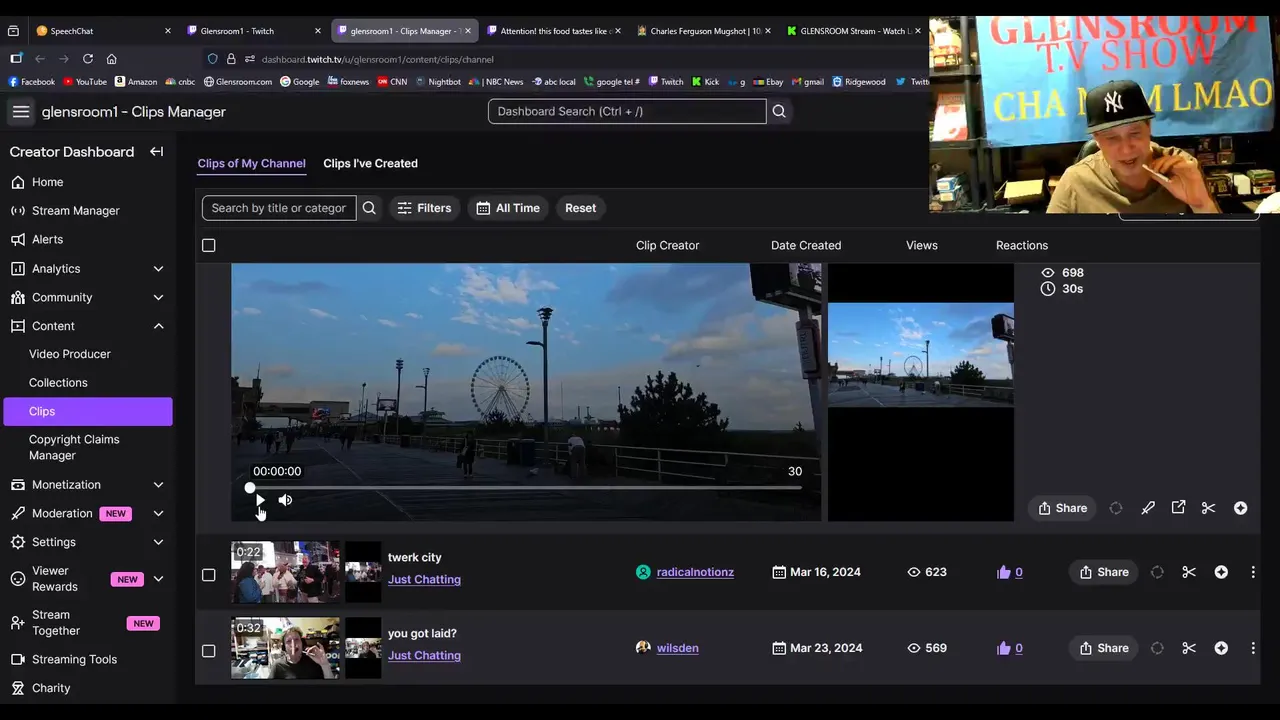Screen dimensions: 1280x720
Task: Click the dashboard search magnifier button
Action: 779,111
